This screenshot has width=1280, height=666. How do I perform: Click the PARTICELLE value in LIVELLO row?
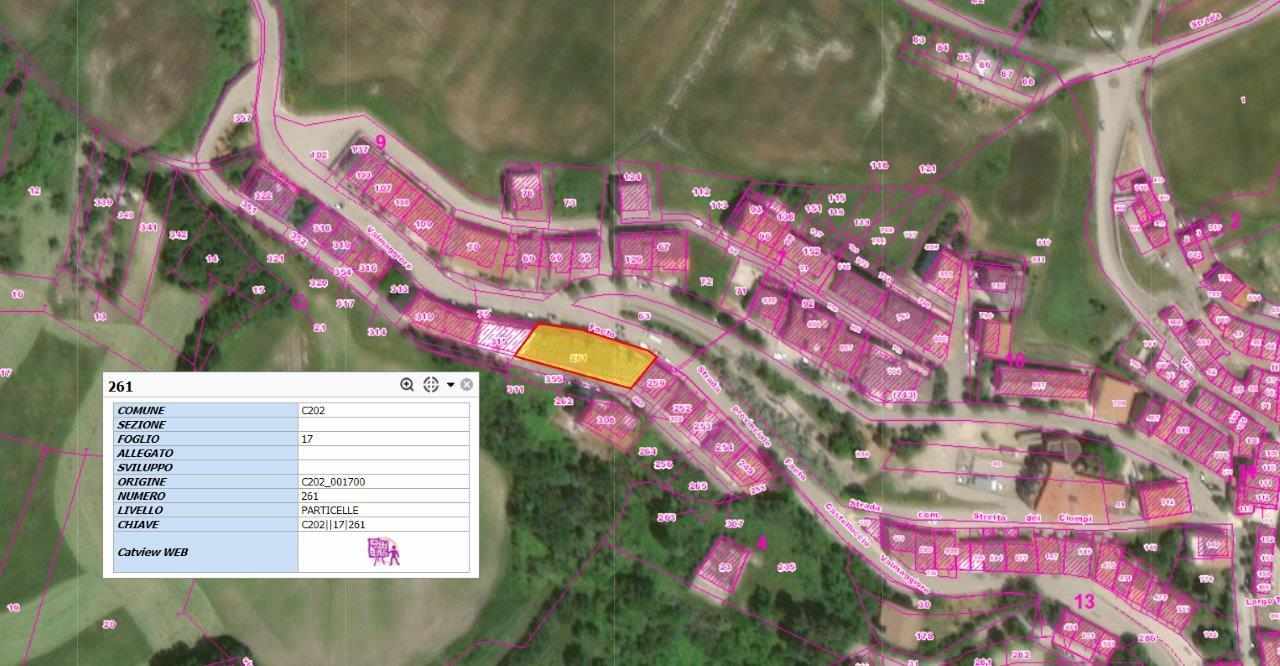(383, 510)
